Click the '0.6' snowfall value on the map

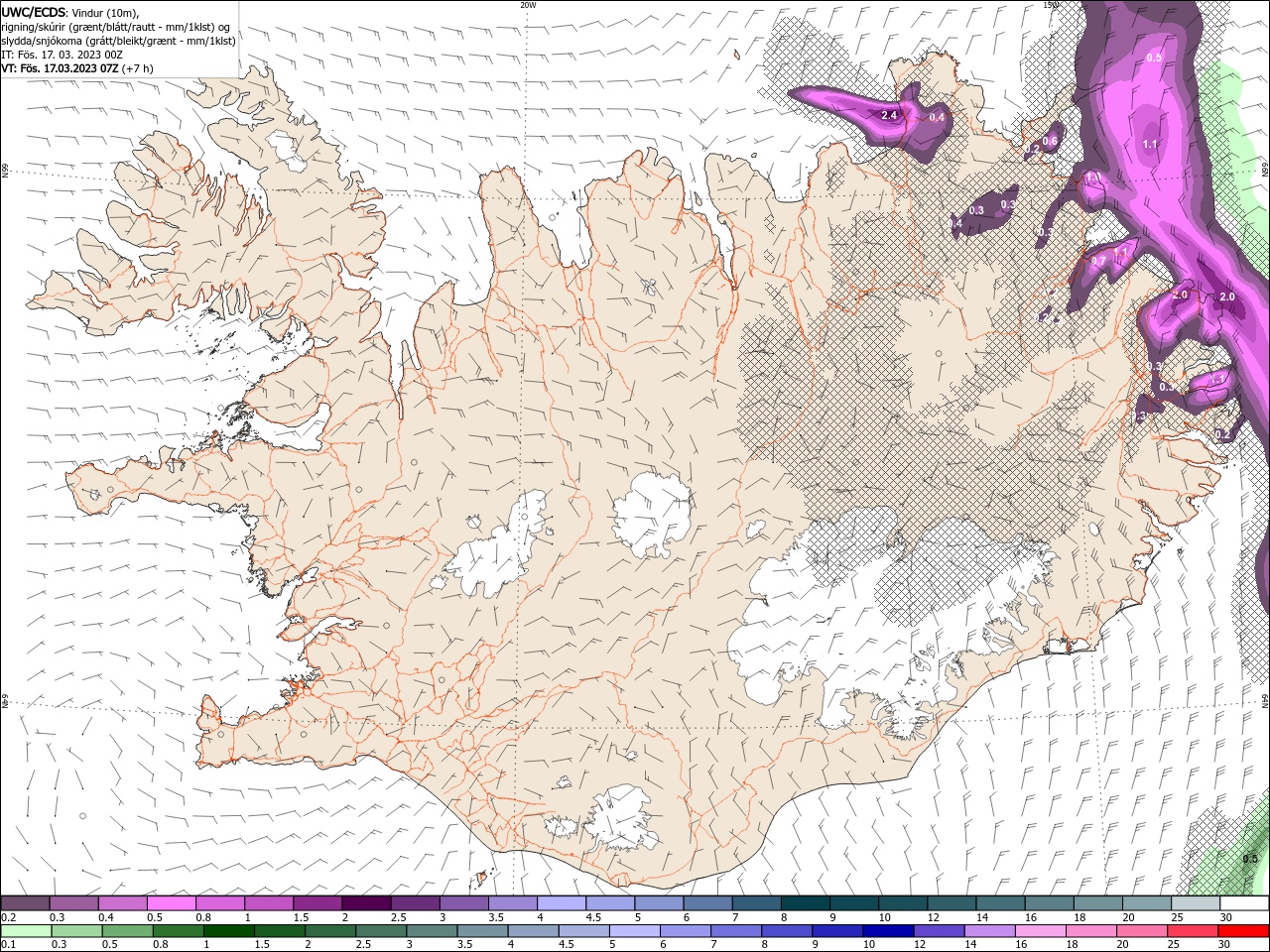pyautogui.click(x=1050, y=142)
